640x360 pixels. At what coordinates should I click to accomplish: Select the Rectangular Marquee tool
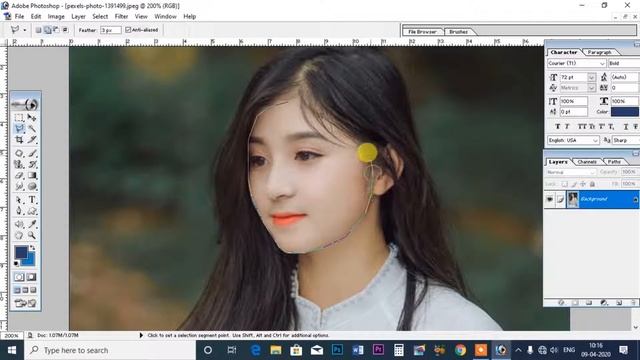[19, 118]
